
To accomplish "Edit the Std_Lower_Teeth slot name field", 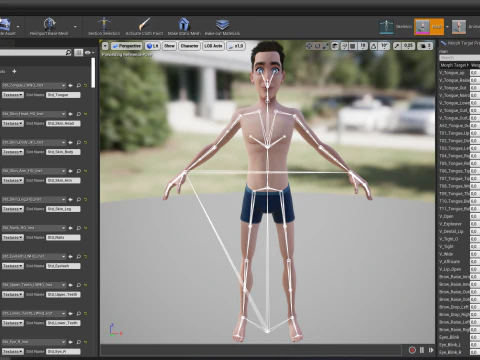I will (63, 323).
